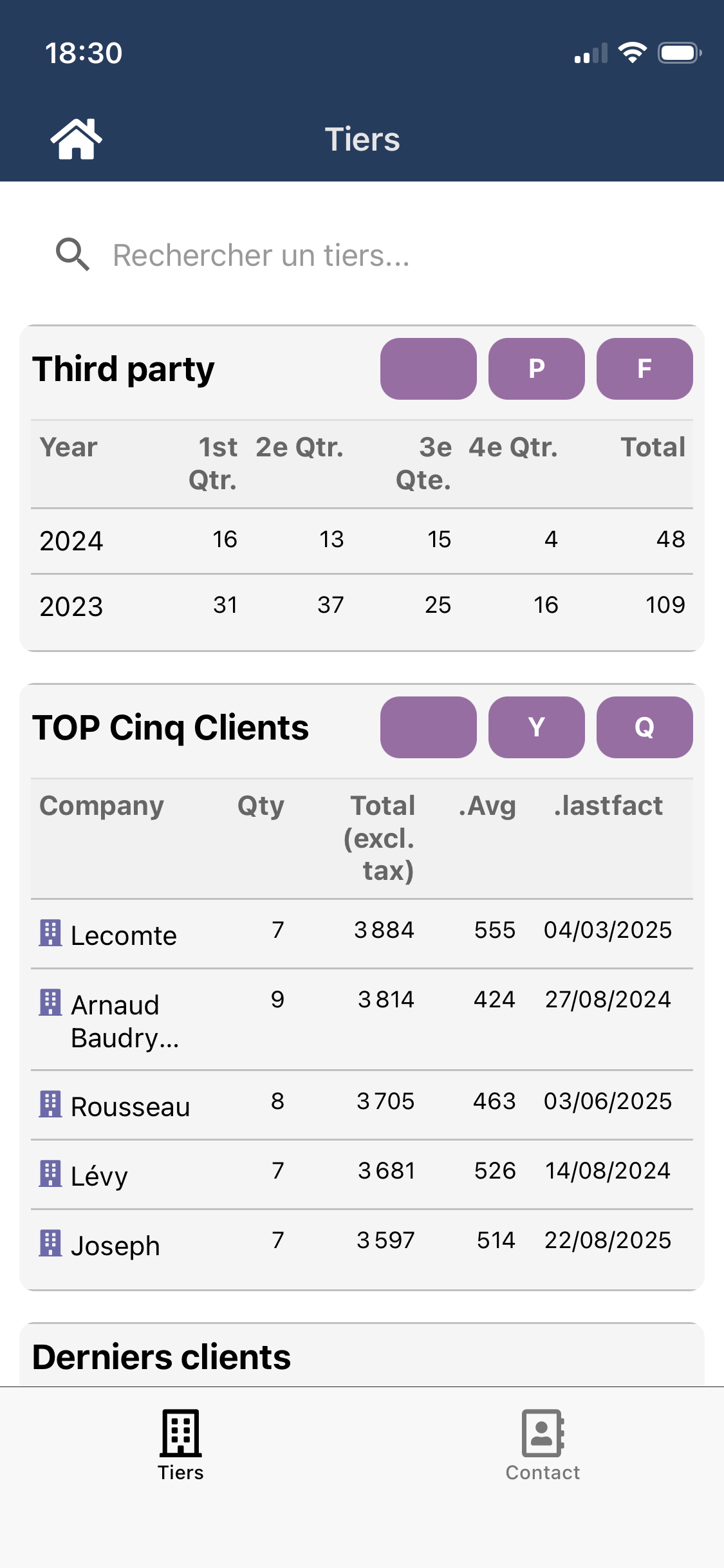Viewport: 724px width, 1568px height.
Task: Switch TOP Cinq Clients to Y view
Action: (x=536, y=727)
